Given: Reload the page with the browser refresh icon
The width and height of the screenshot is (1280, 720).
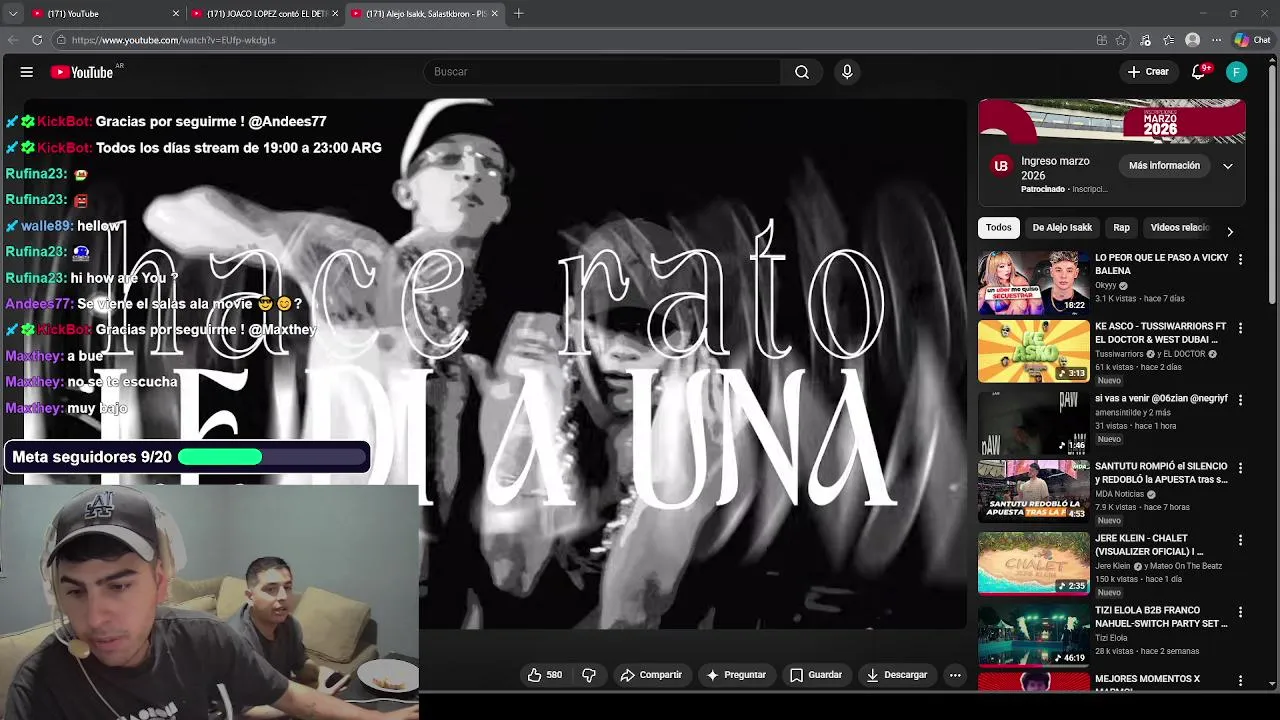Looking at the screenshot, I should click(x=37, y=40).
